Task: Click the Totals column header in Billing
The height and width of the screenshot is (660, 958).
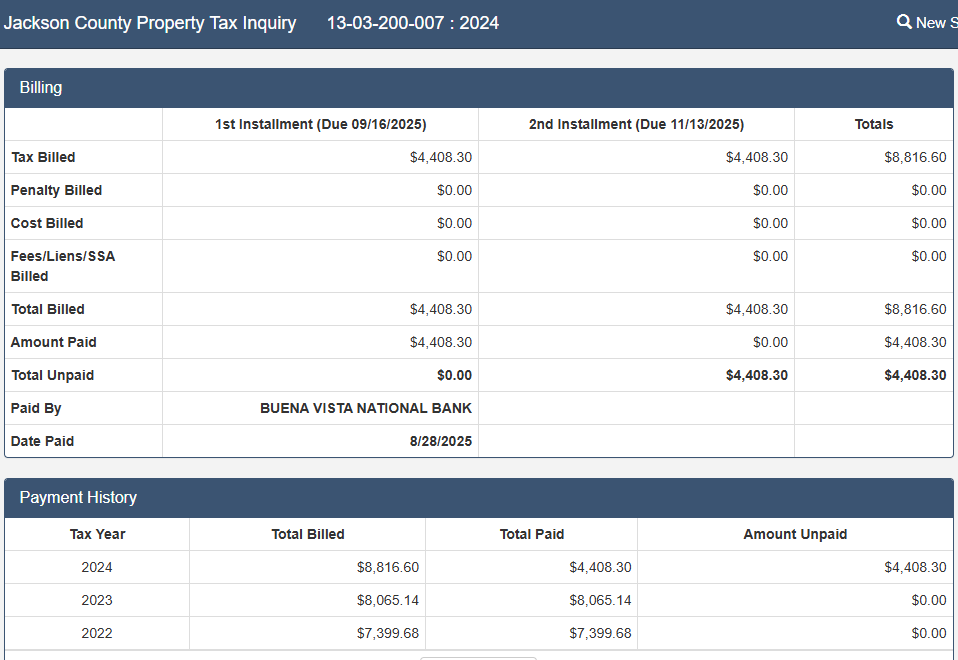Action: click(x=873, y=124)
